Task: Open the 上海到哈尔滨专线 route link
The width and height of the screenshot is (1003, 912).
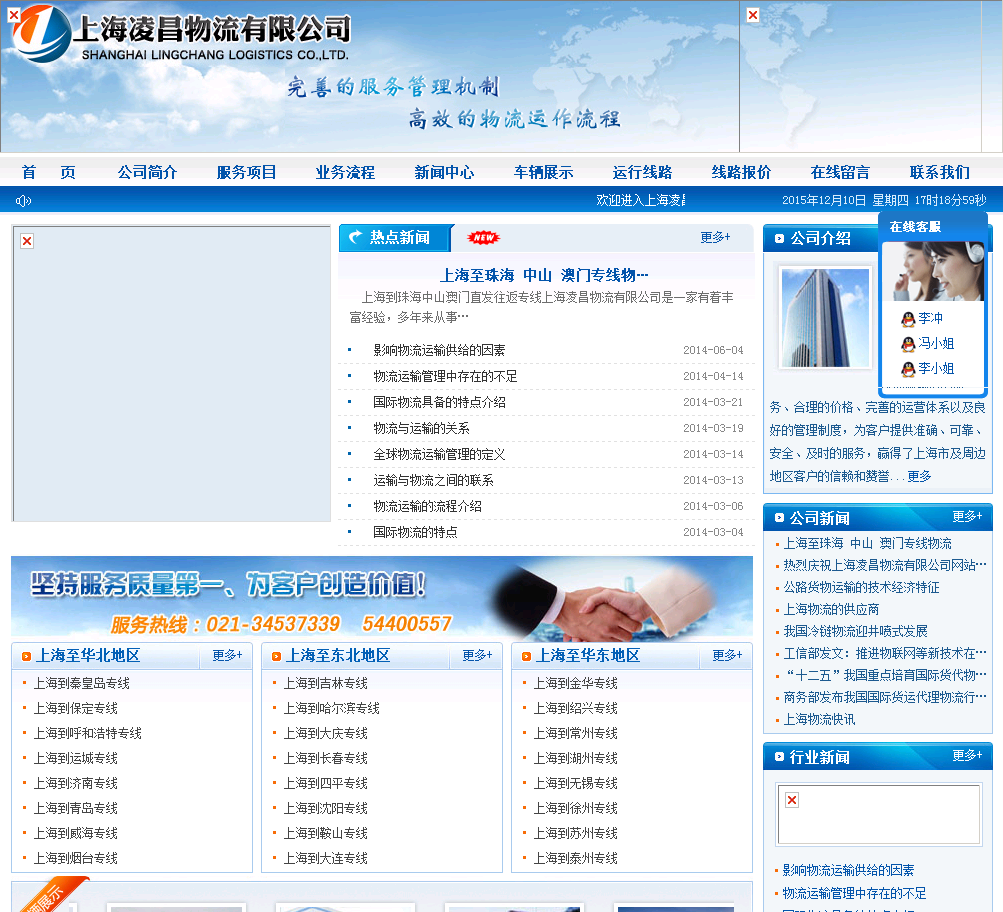Action: (x=332, y=708)
